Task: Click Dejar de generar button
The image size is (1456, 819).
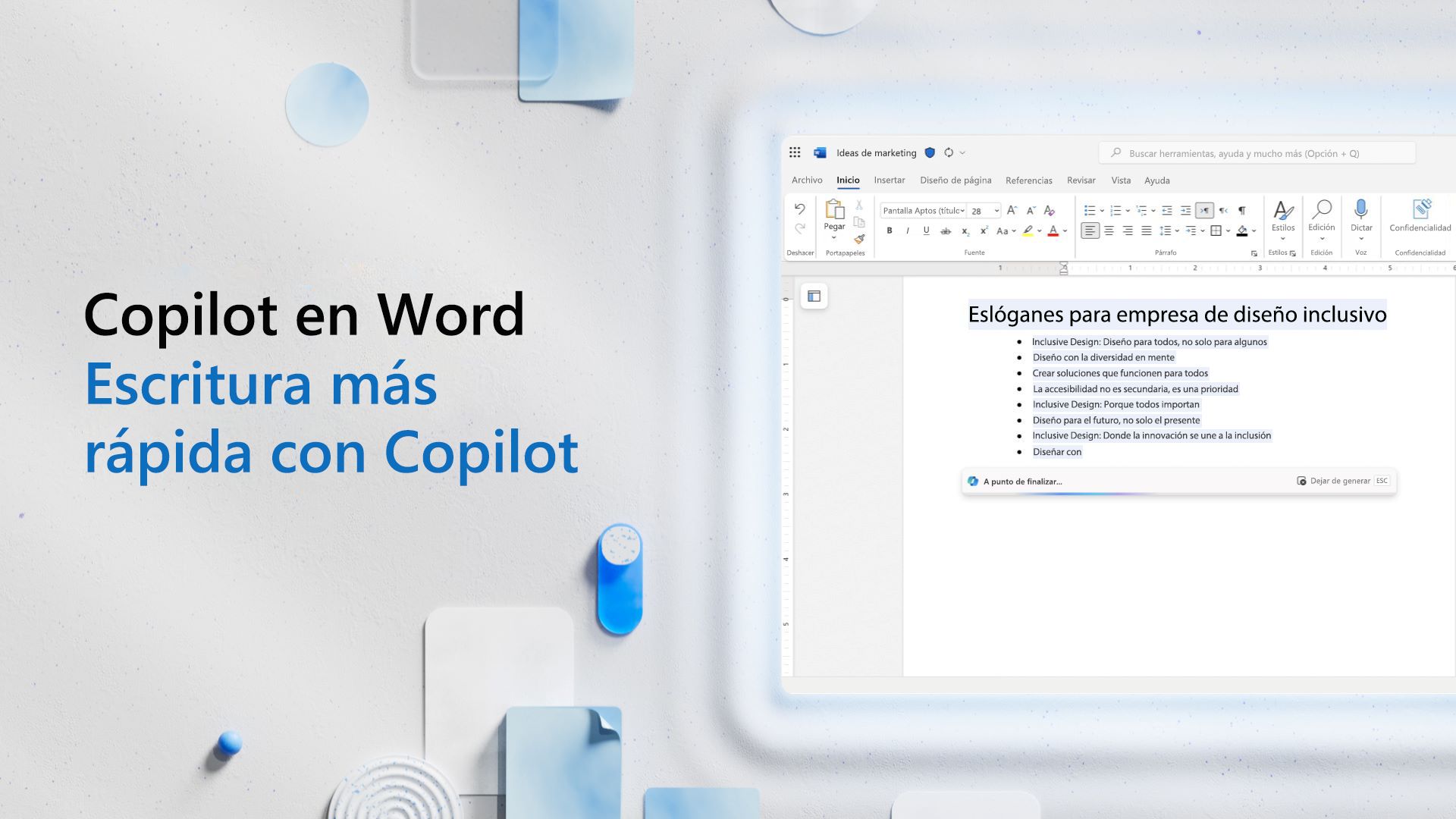Action: [x=1342, y=481]
